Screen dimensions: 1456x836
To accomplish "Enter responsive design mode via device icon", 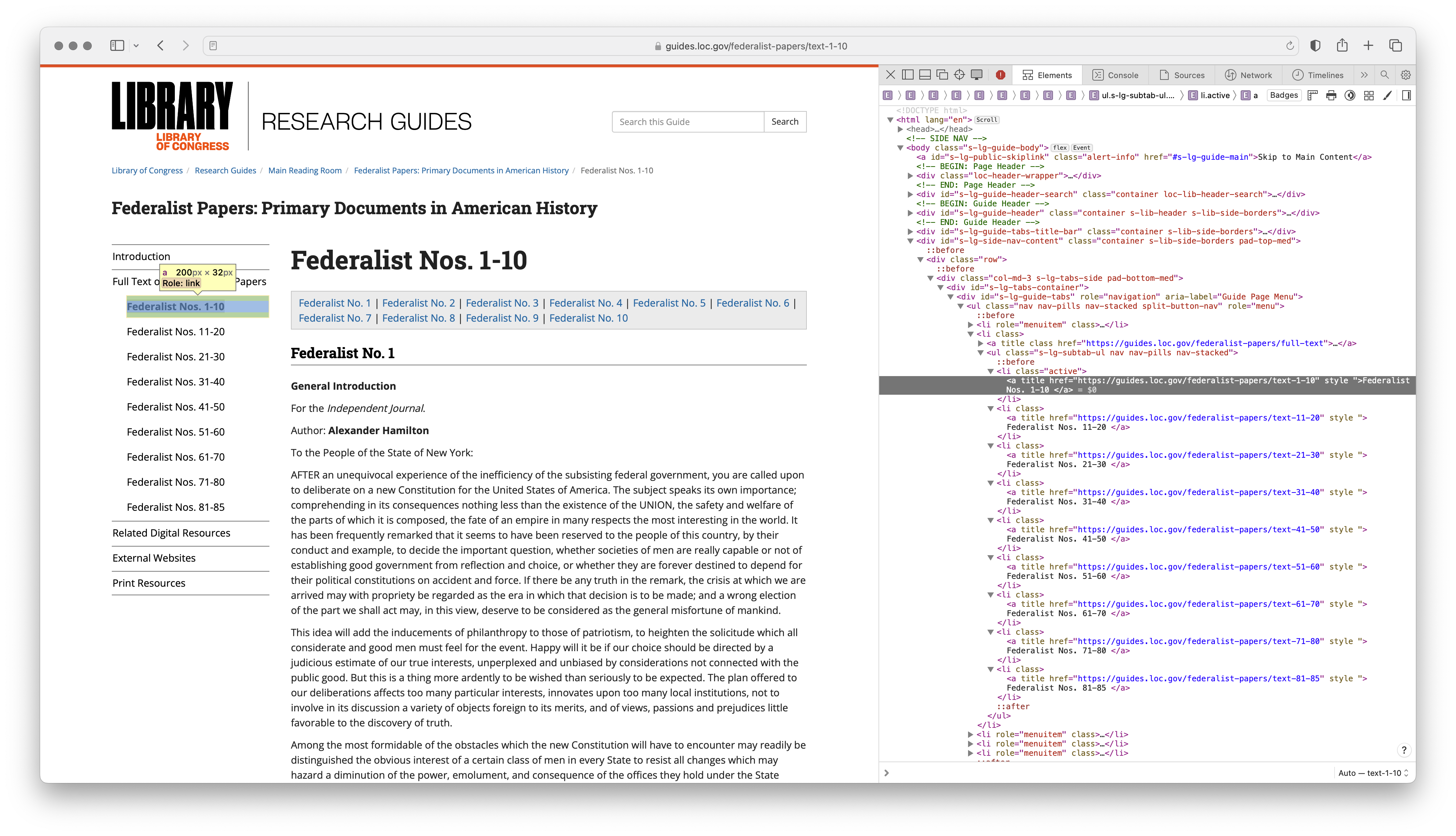I will pyautogui.click(x=976, y=75).
